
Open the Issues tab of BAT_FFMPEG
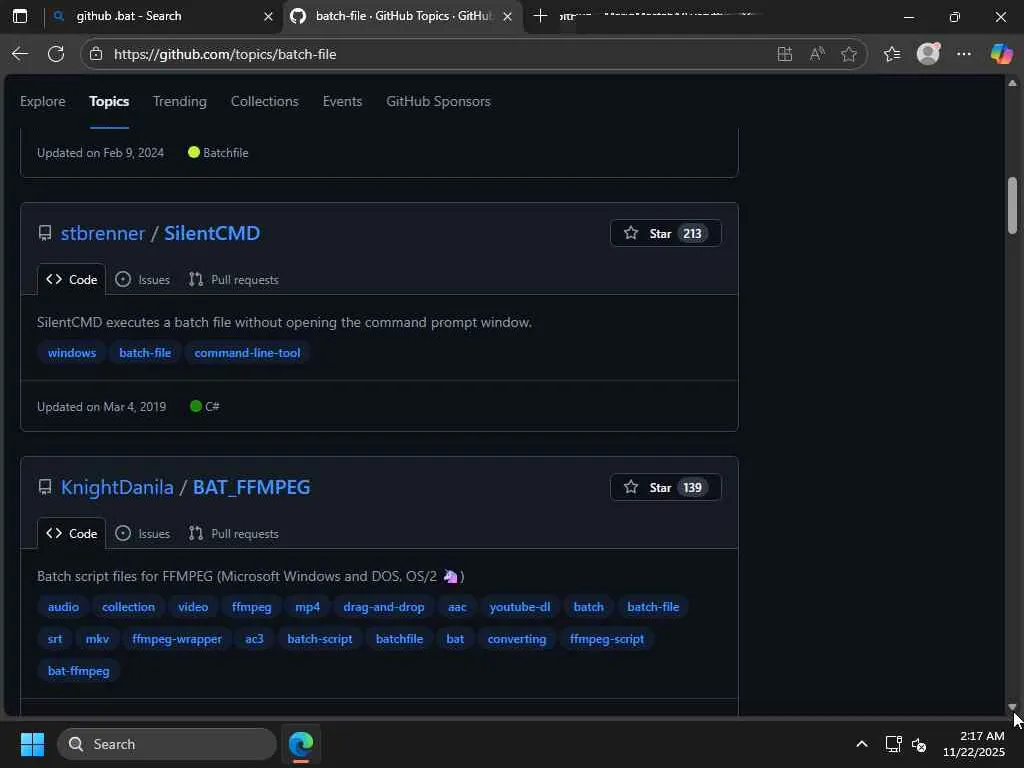click(142, 534)
